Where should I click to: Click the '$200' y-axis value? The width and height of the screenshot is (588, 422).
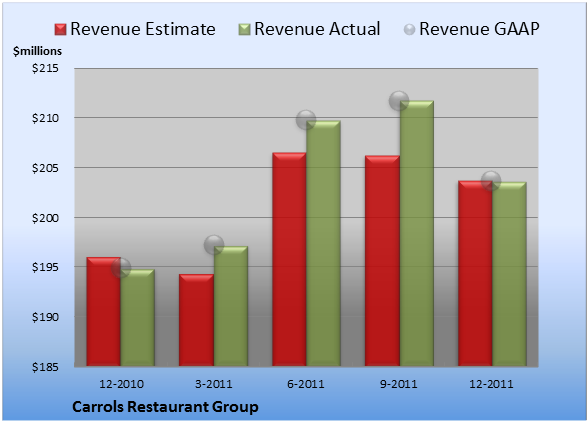(45, 218)
